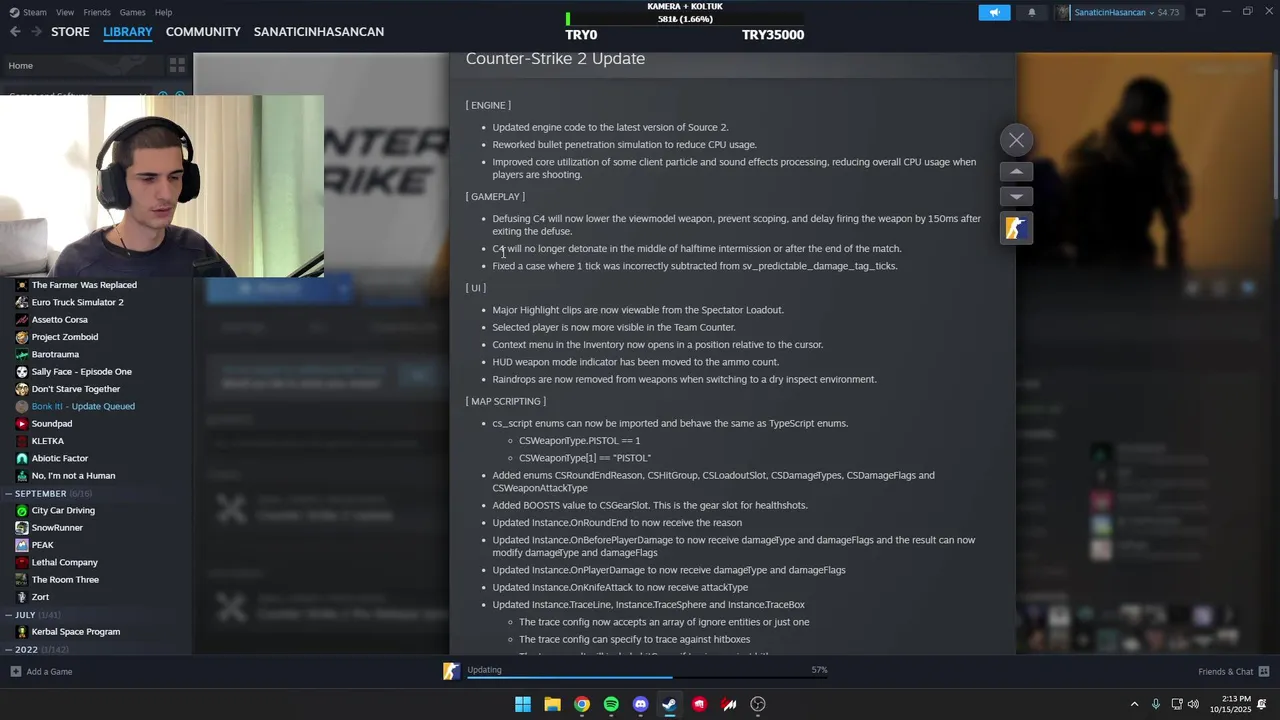This screenshot has height=720, width=1280.
Task: Click the Steam forward navigation arrow
Action: [x=36, y=32]
